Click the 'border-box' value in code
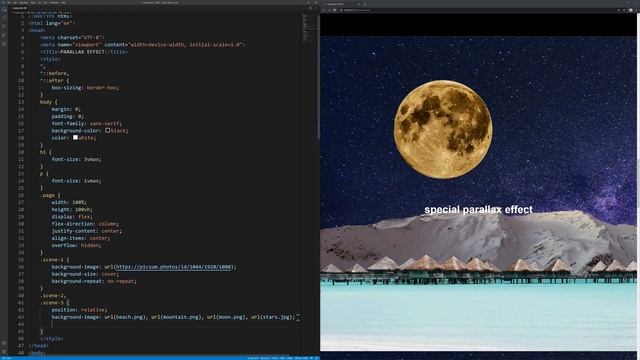 point(101,88)
